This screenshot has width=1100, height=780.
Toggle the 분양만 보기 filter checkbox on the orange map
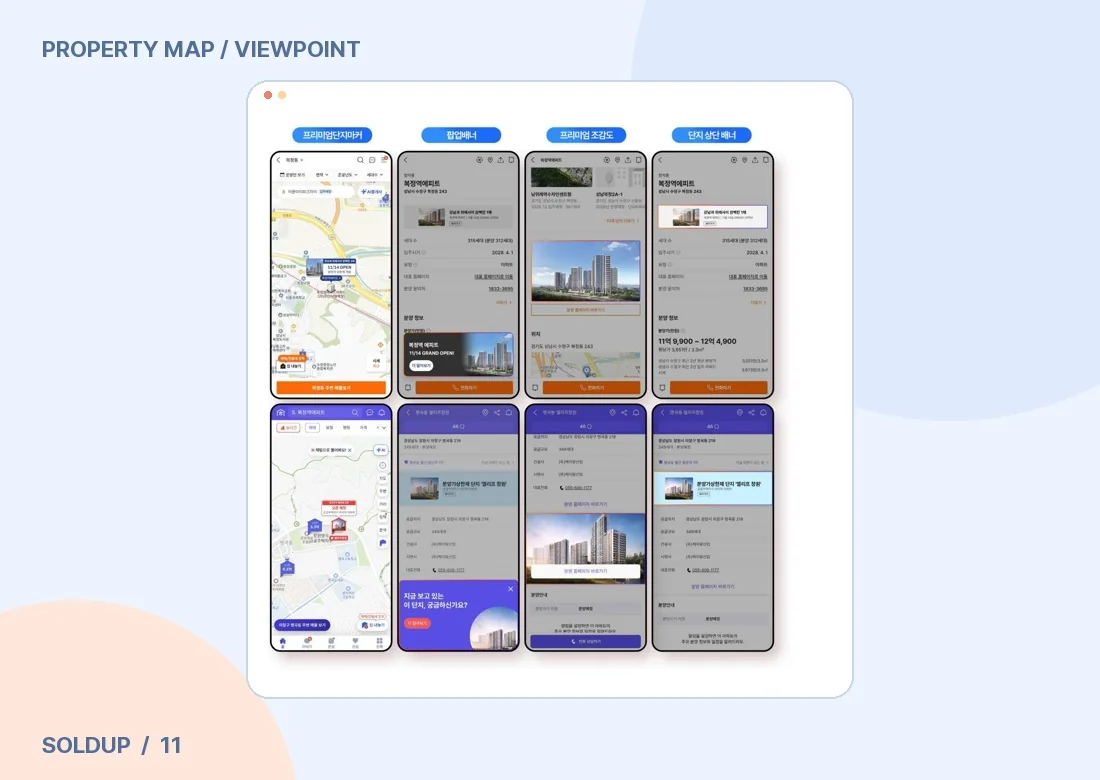[293, 175]
